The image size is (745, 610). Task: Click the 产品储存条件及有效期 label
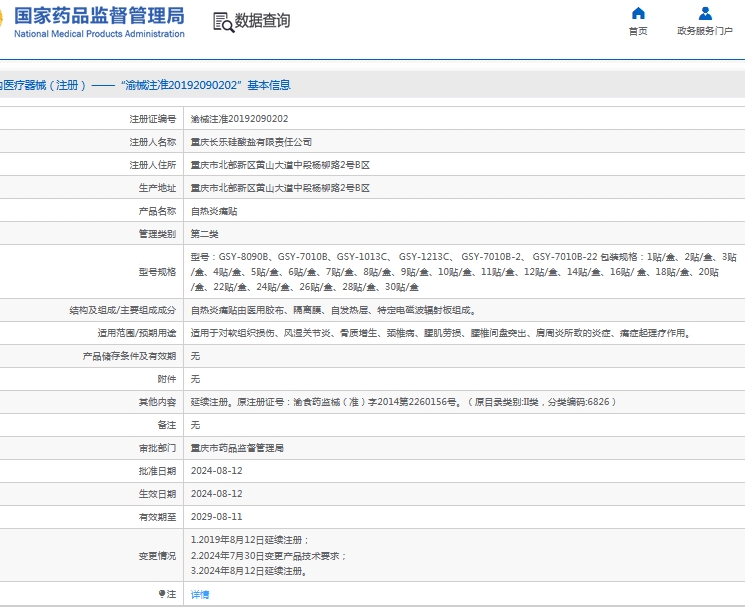tap(129, 356)
